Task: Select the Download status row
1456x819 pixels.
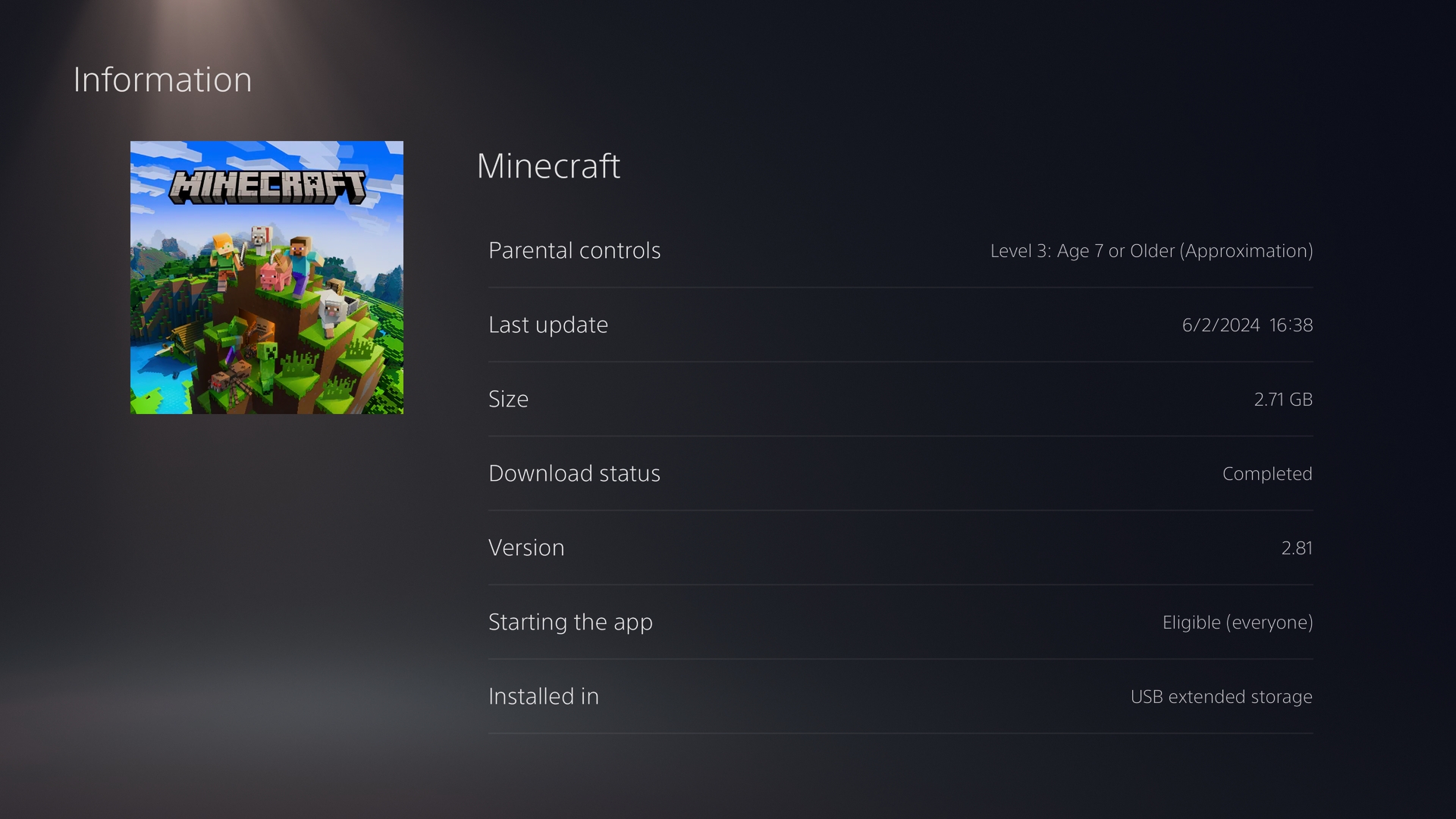Action: pyautogui.click(x=574, y=474)
